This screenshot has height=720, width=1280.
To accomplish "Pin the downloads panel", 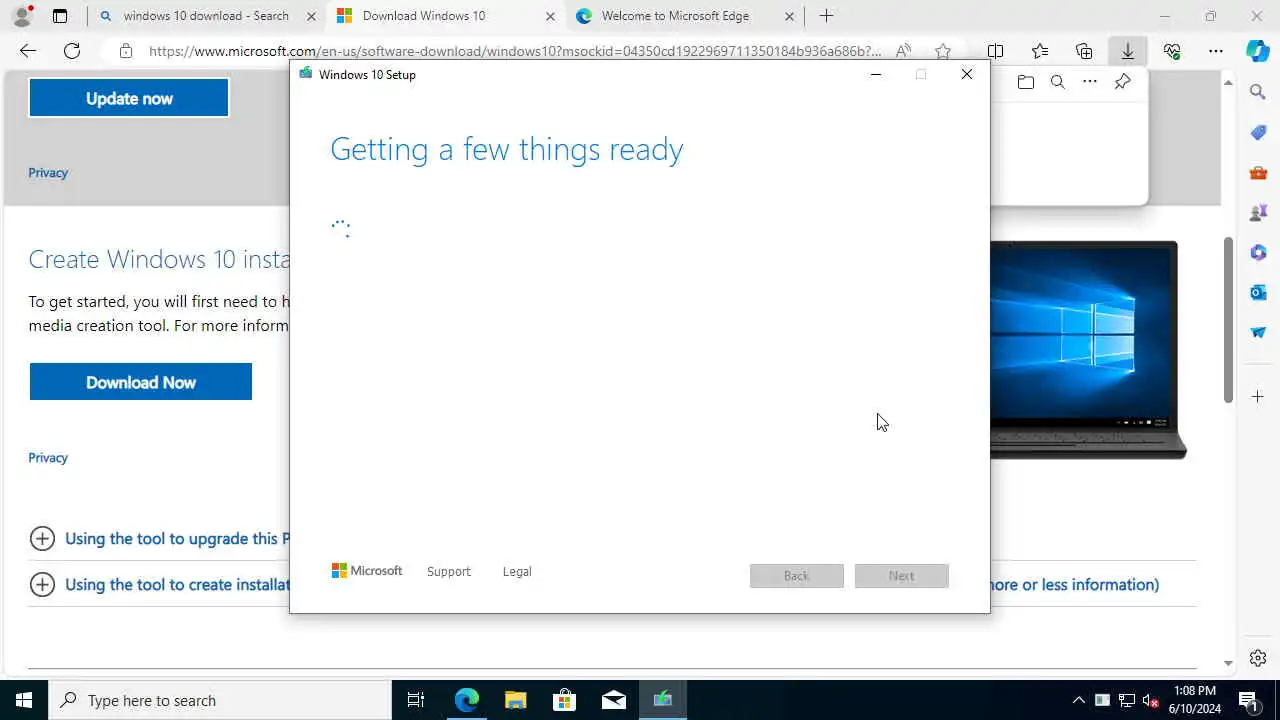I will coord(1123,82).
